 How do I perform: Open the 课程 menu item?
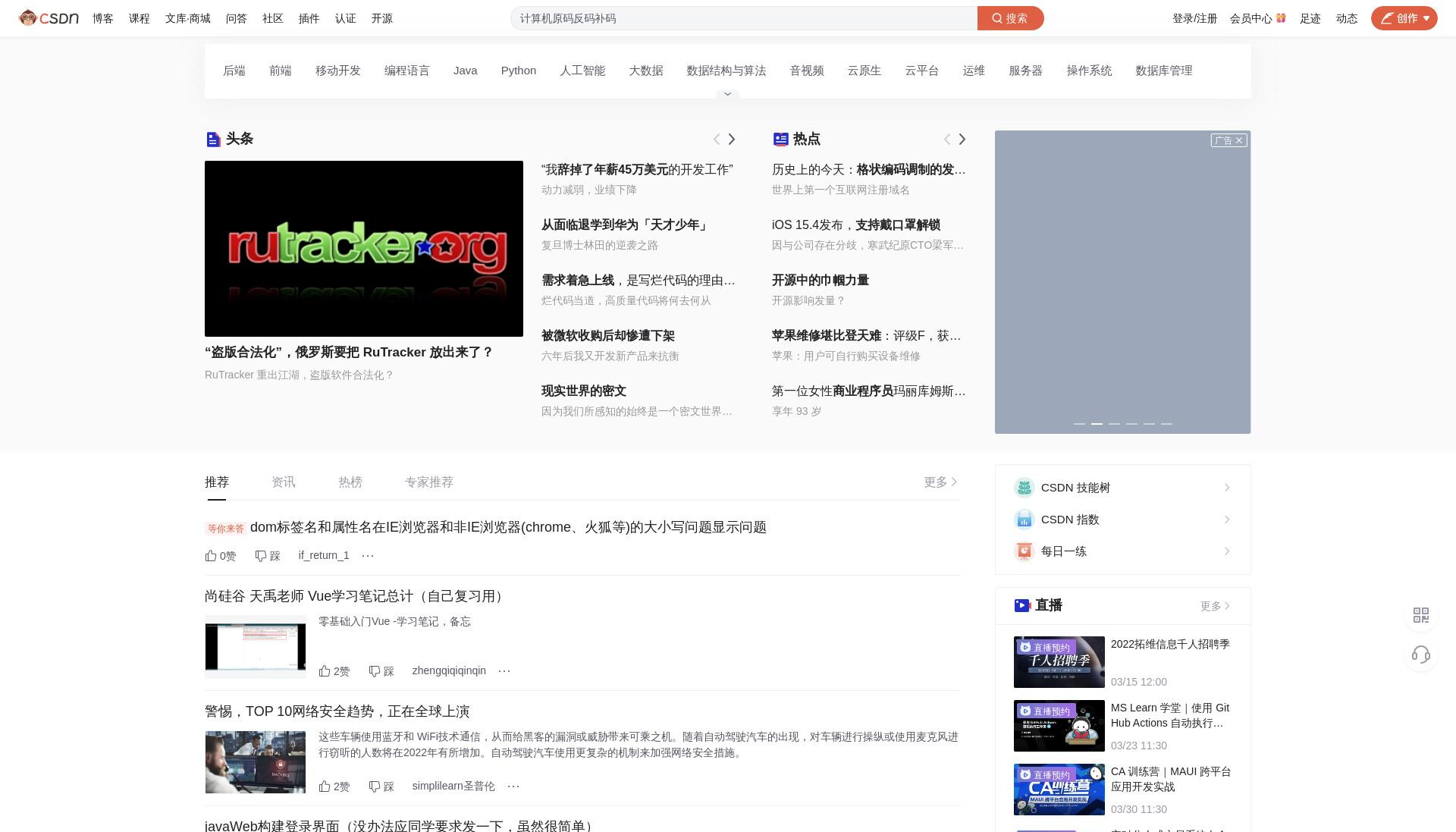click(x=140, y=18)
